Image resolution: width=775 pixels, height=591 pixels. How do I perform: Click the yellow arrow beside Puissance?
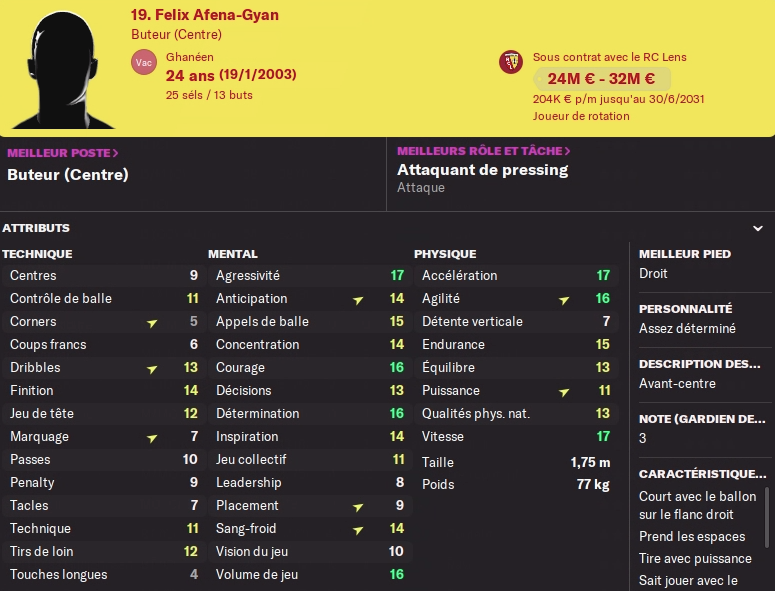pyautogui.click(x=564, y=391)
